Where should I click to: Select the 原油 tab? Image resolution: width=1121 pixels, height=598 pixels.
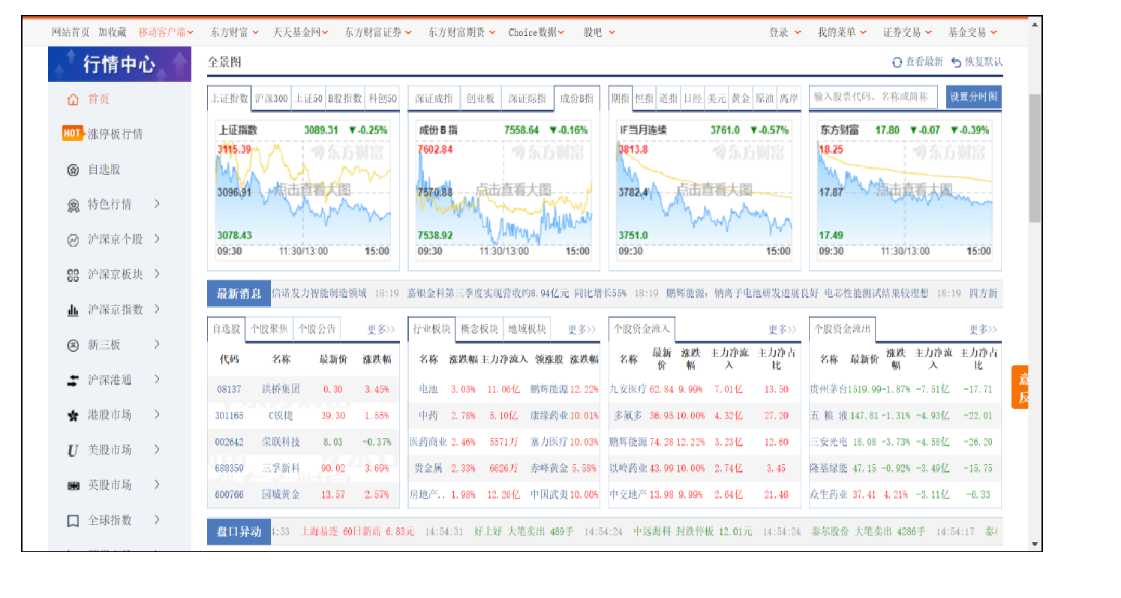[x=764, y=99]
